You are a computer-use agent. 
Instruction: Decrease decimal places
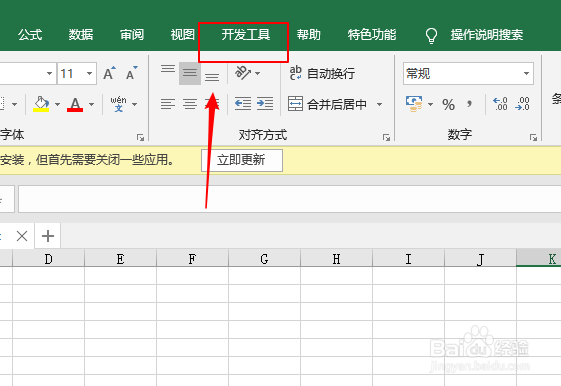point(522,104)
